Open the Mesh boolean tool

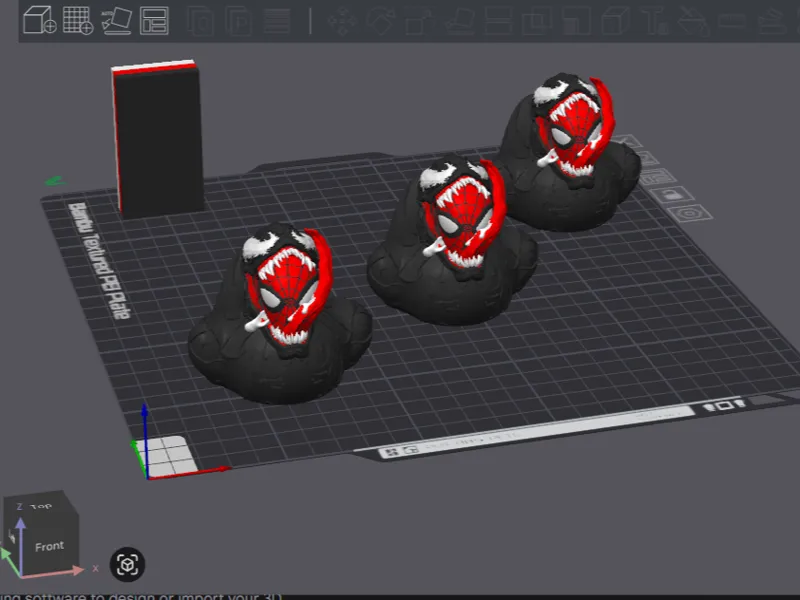[537, 21]
